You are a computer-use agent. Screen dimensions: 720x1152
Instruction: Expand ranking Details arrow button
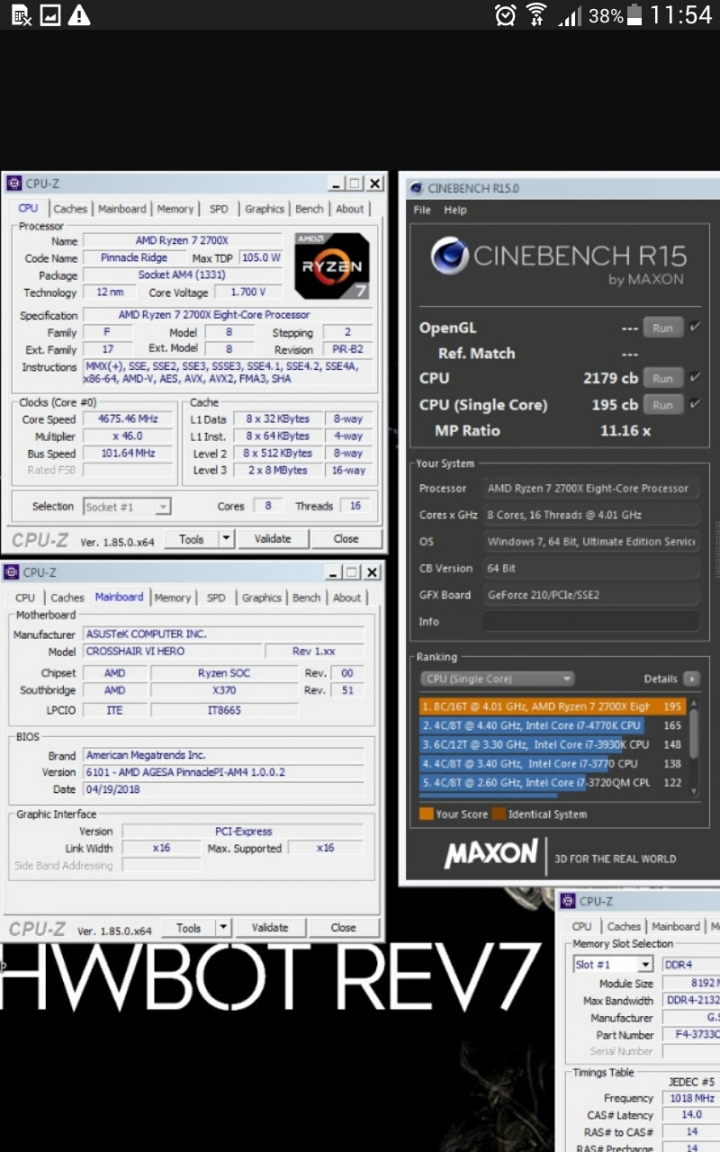pyautogui.click(x=692, y=679)
